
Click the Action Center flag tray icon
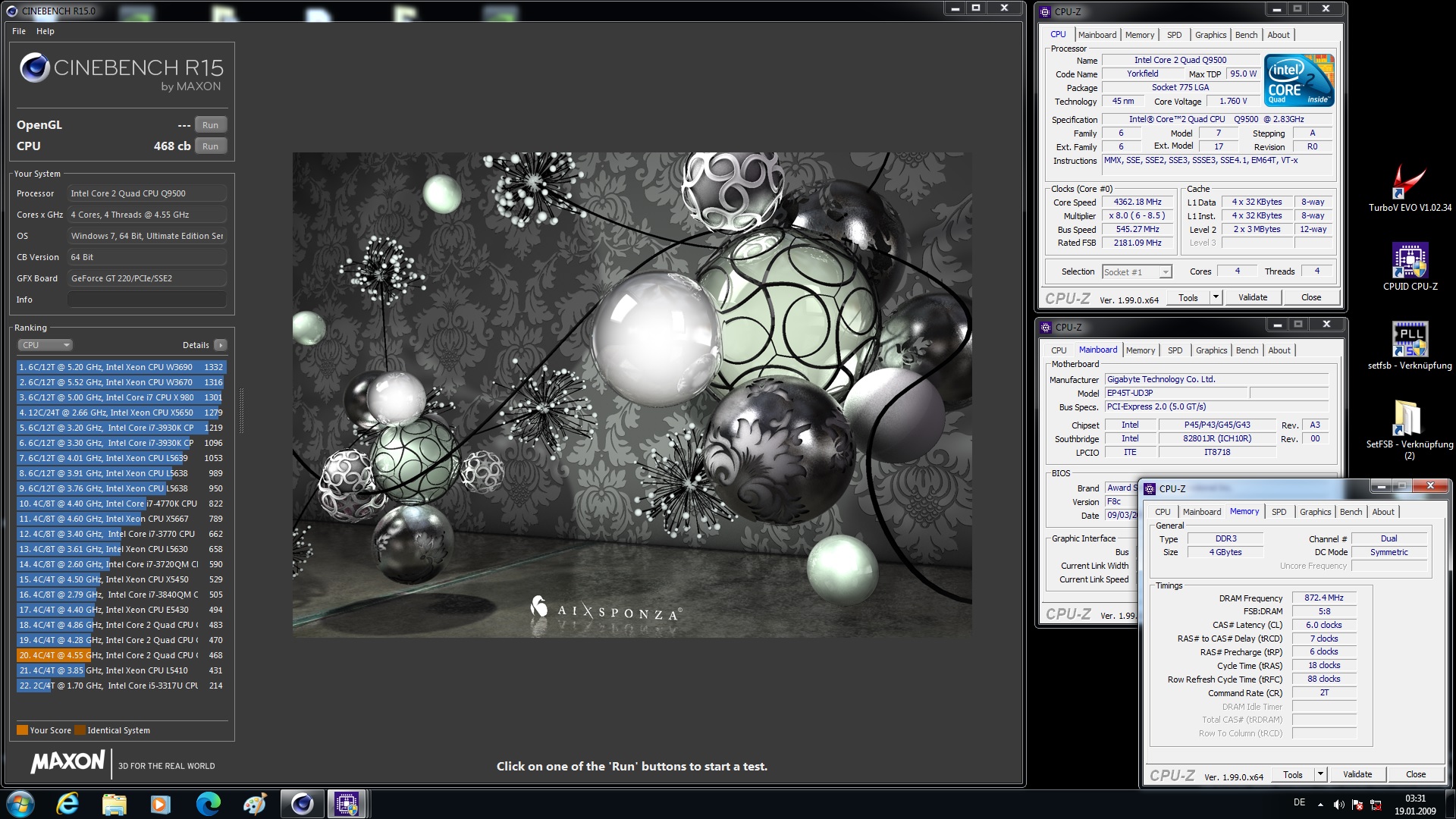1357,804
